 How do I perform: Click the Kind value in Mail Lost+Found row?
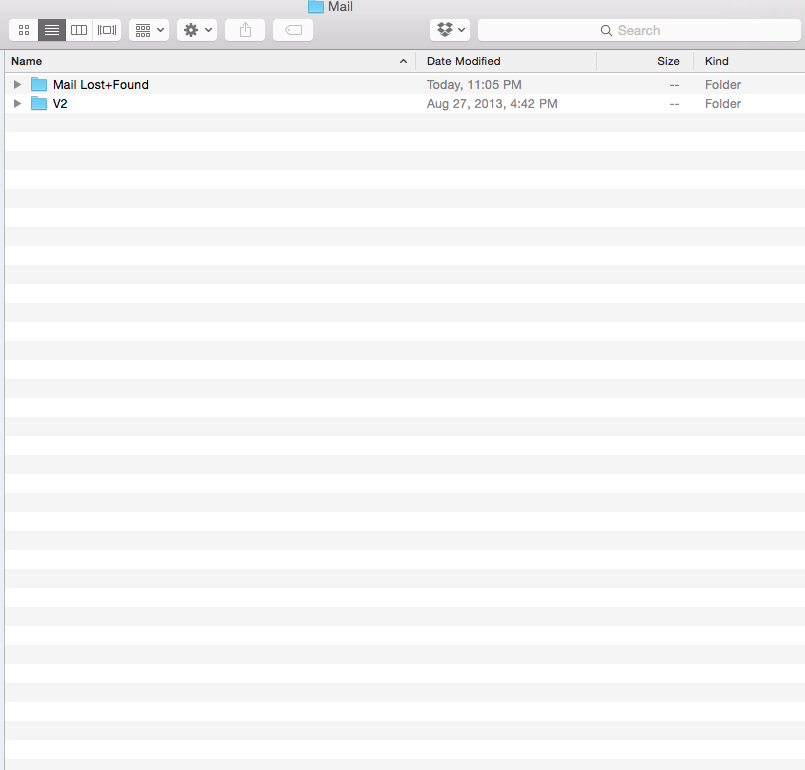[x=723, y=85]
